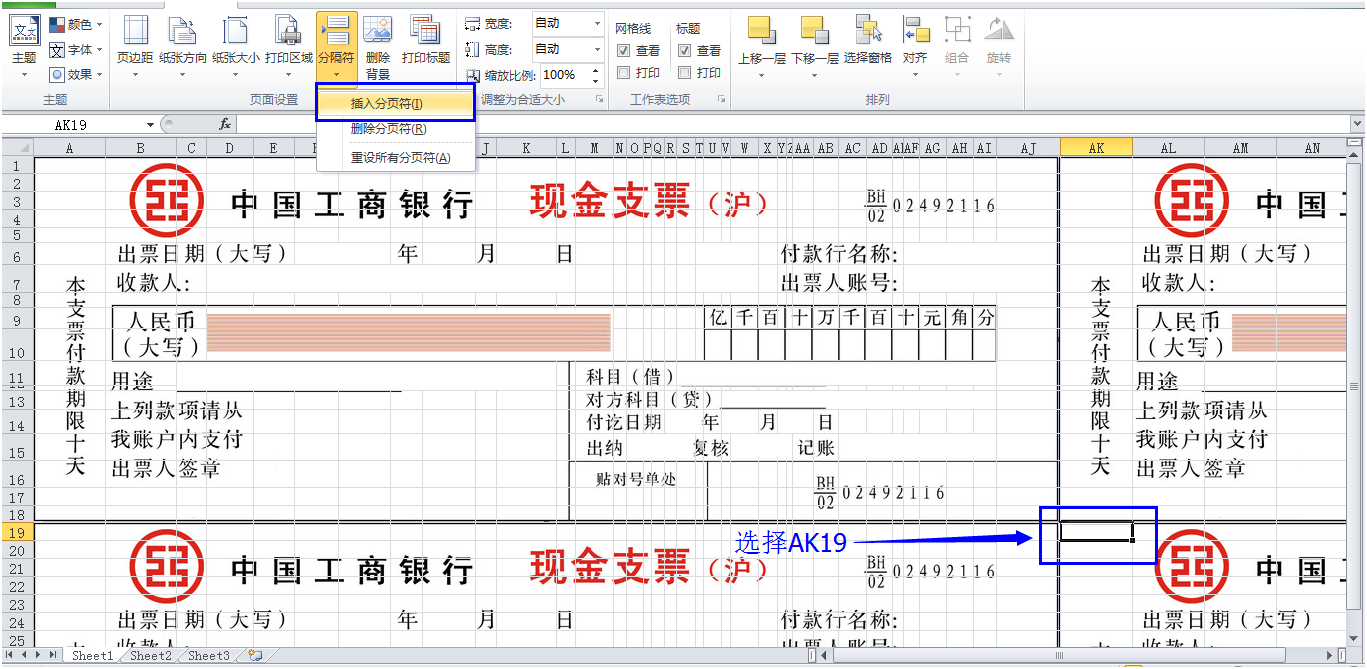
Task: Open the 主题 themes gallery
Action: tap(24, 46)
